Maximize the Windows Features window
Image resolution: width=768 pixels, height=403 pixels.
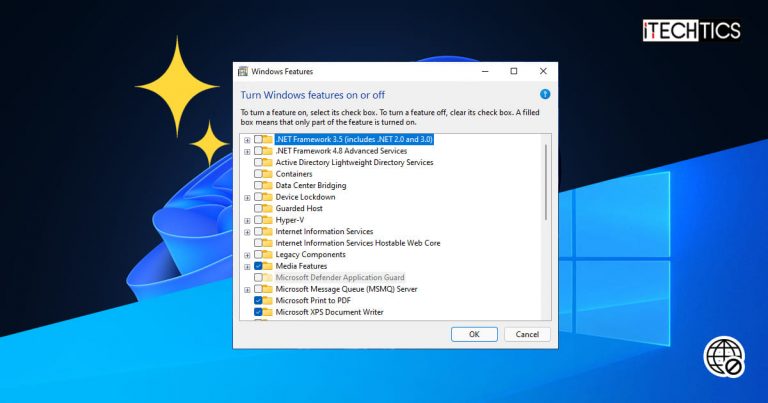pyautogui.click(x=514, y=71)
